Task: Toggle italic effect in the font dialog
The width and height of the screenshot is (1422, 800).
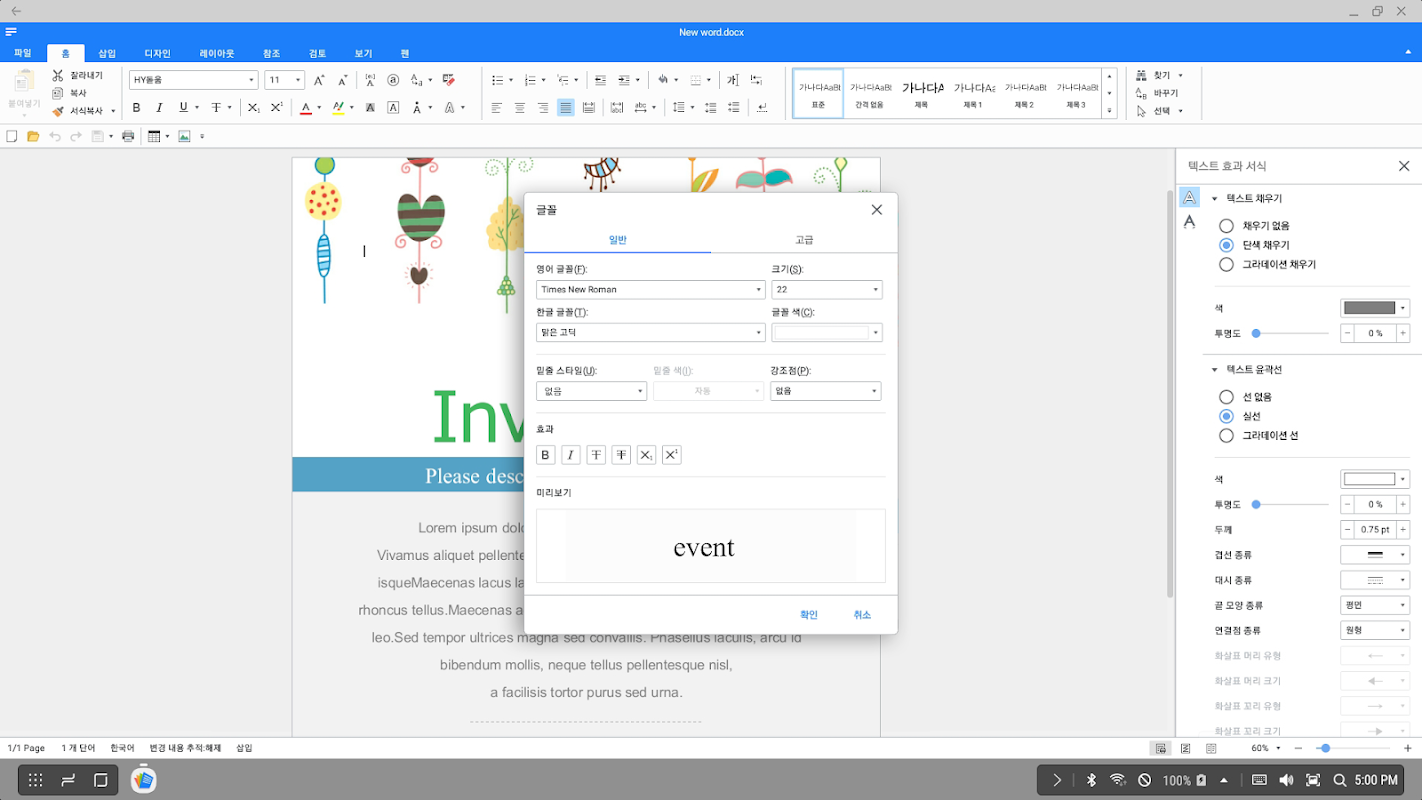Action: click(571, 455)
